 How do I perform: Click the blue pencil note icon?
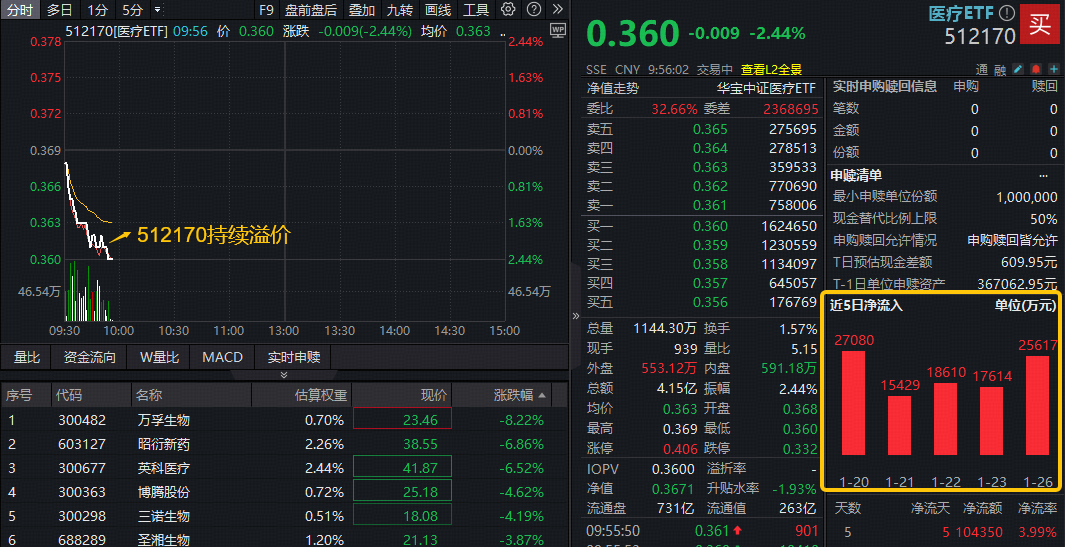pyautogui.click(x=1018, y=70)
